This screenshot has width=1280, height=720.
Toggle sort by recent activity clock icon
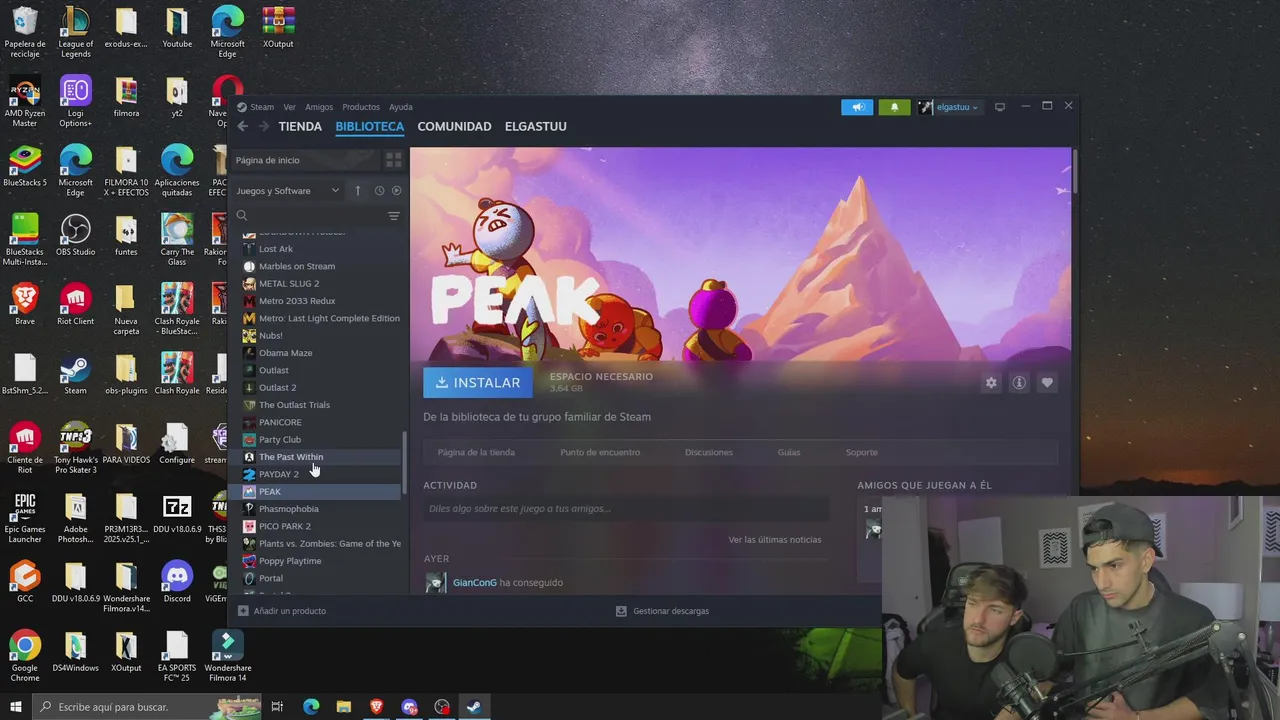pos(379,190)
